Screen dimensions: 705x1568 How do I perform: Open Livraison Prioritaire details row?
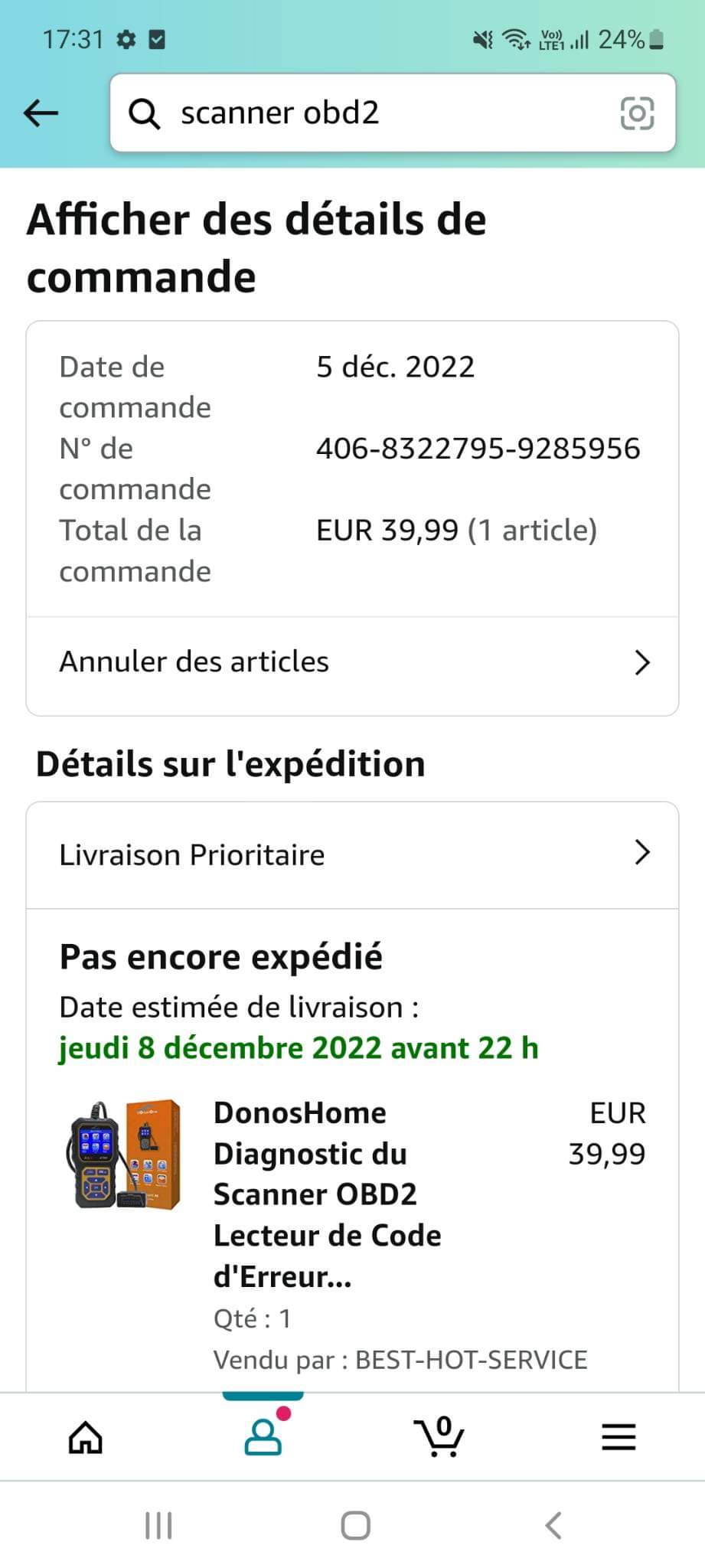pos(352,855)
